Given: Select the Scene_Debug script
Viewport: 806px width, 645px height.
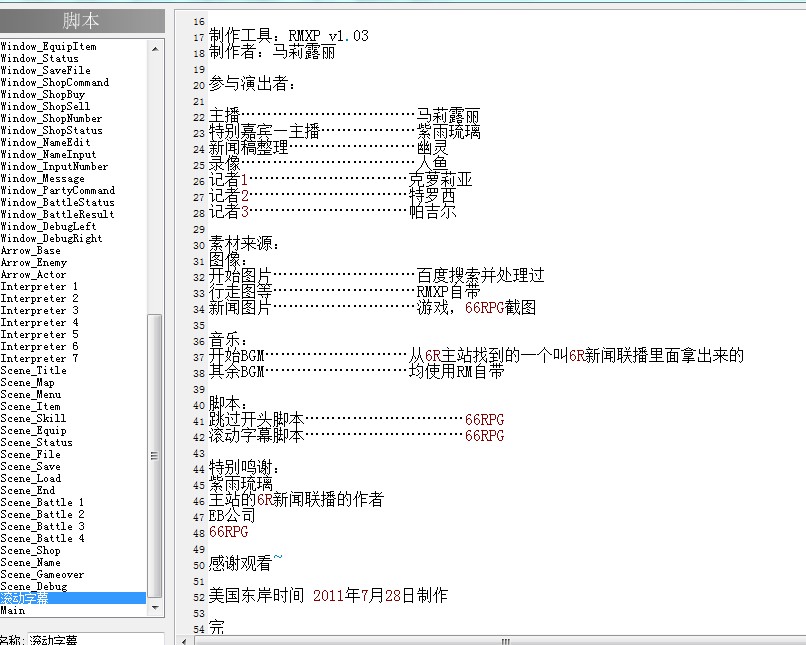Looking at the screenshot, I should [x=34, y=586].
